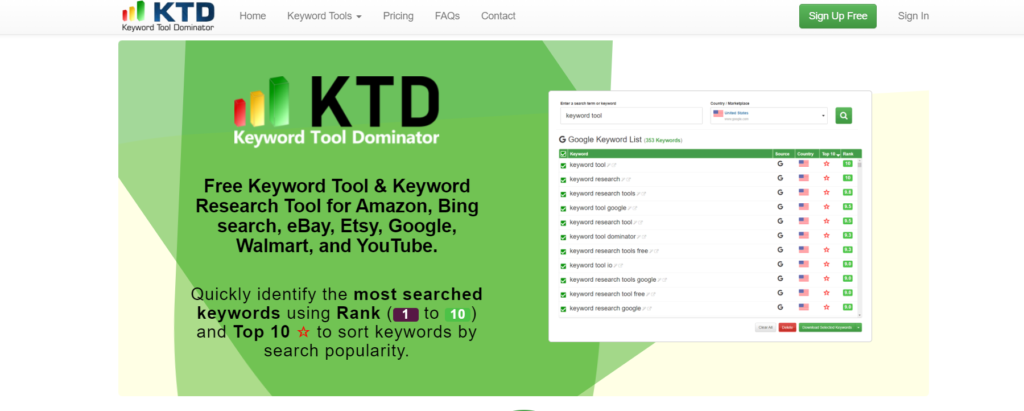1024x411 pixels.
Task: Go to the Home menu item
Action: 253,16
